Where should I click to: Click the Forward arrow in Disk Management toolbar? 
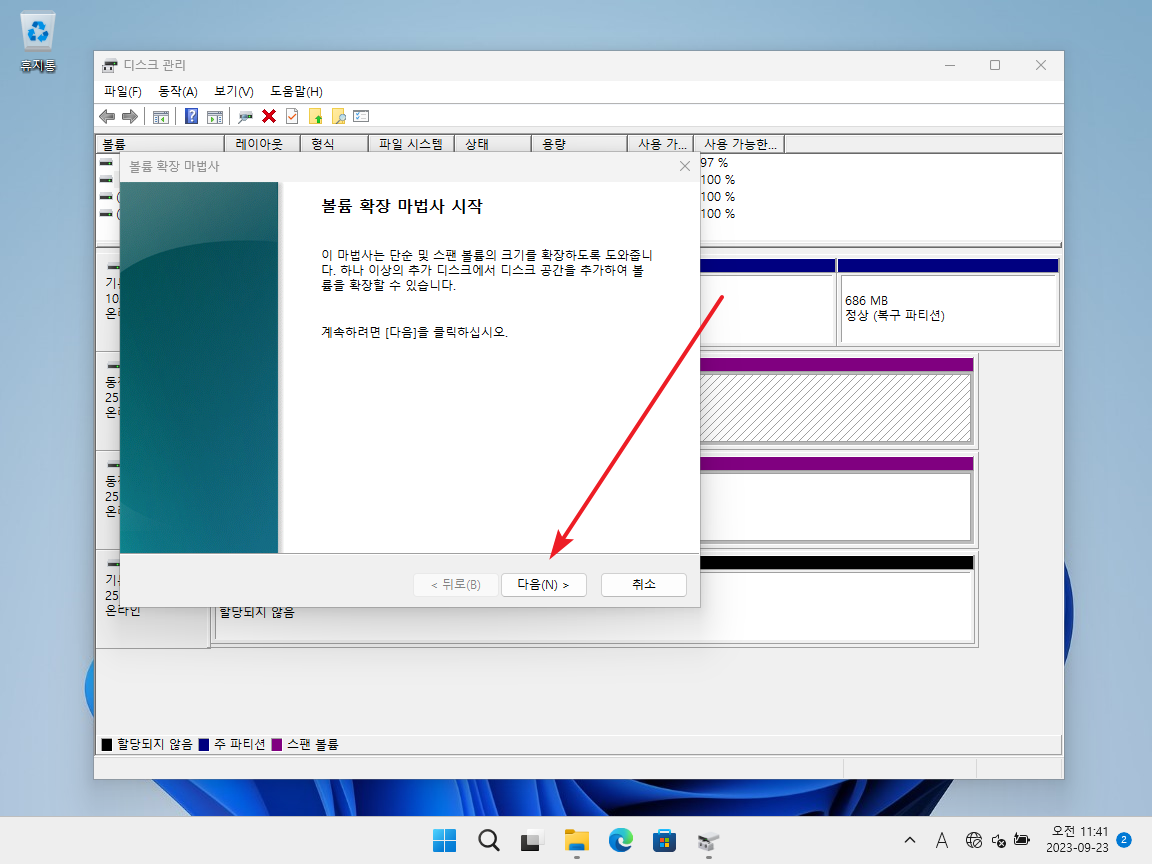[130, 116]
